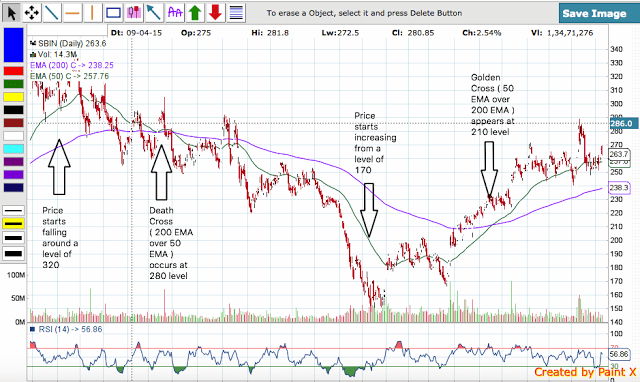The width and height of the screenshot is (640, 382).
Task: Pick the dark purple color swatch
Action: (x=13, y=162)
